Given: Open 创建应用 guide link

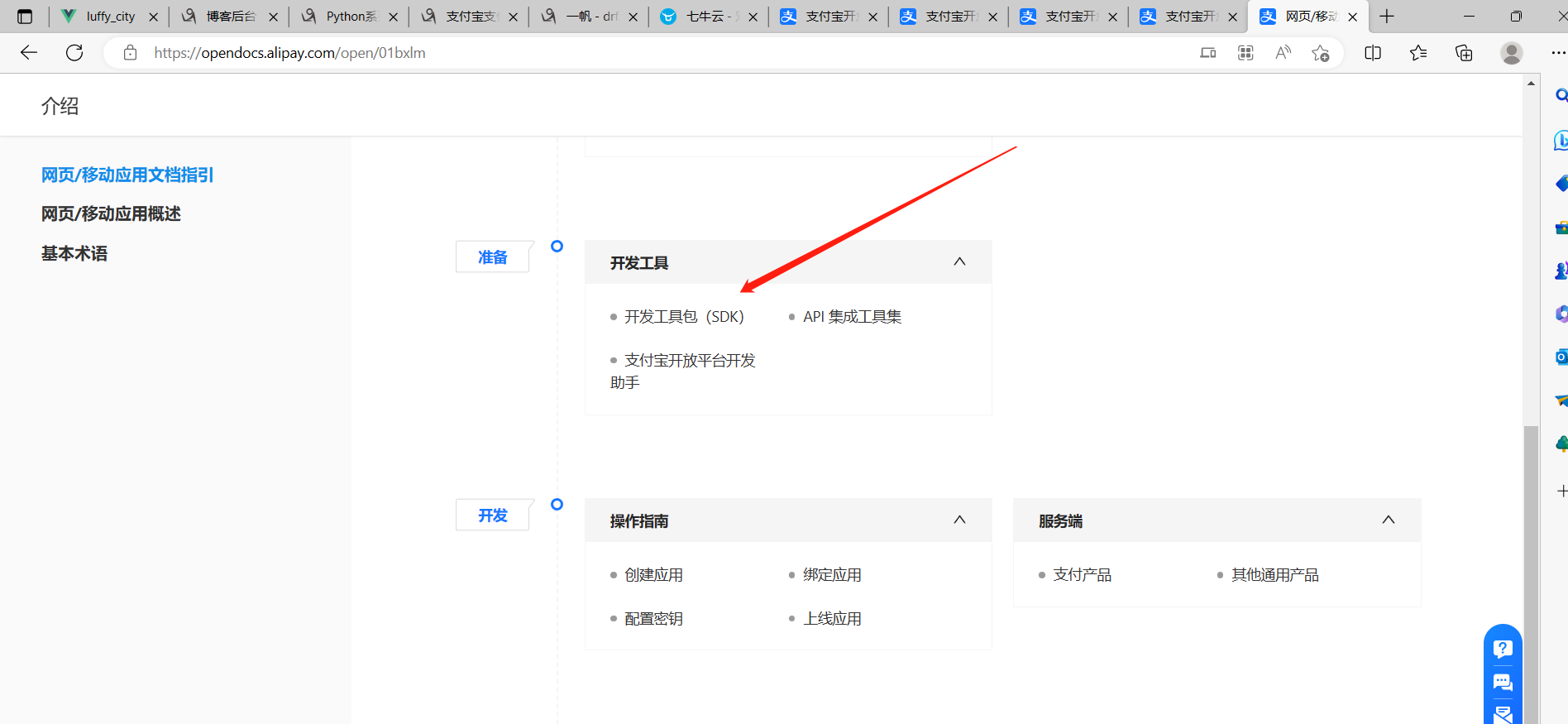Looking at the screenshot, I should 654,575.
